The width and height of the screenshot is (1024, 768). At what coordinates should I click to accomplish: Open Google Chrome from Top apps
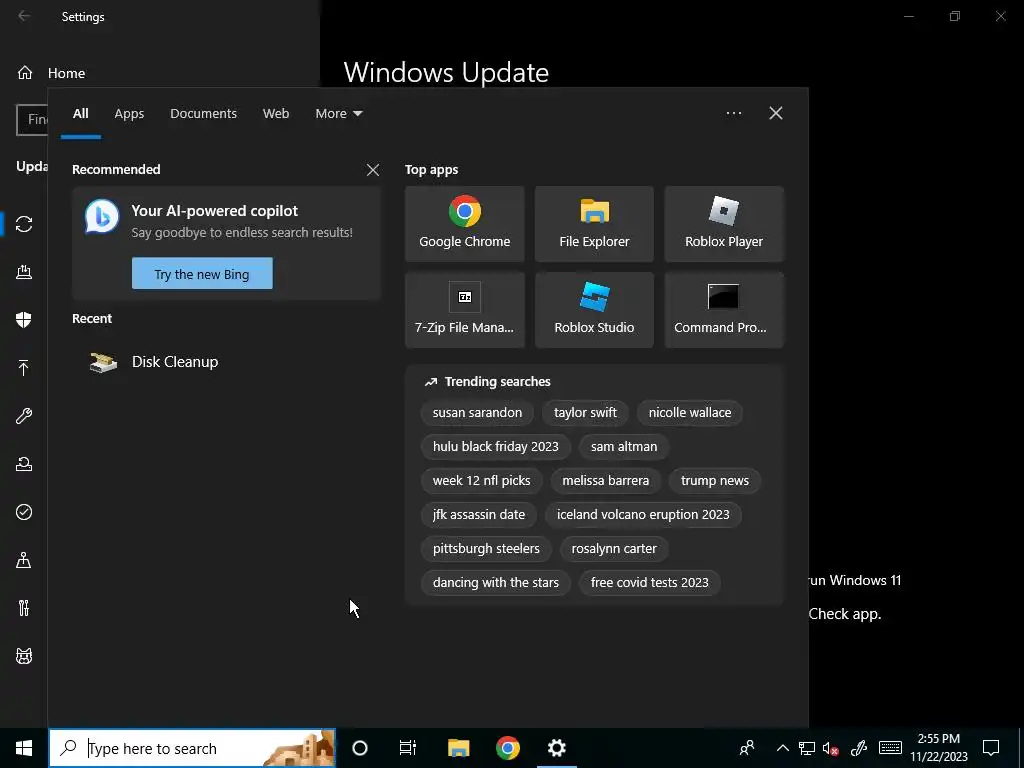[x=464, y=224]
